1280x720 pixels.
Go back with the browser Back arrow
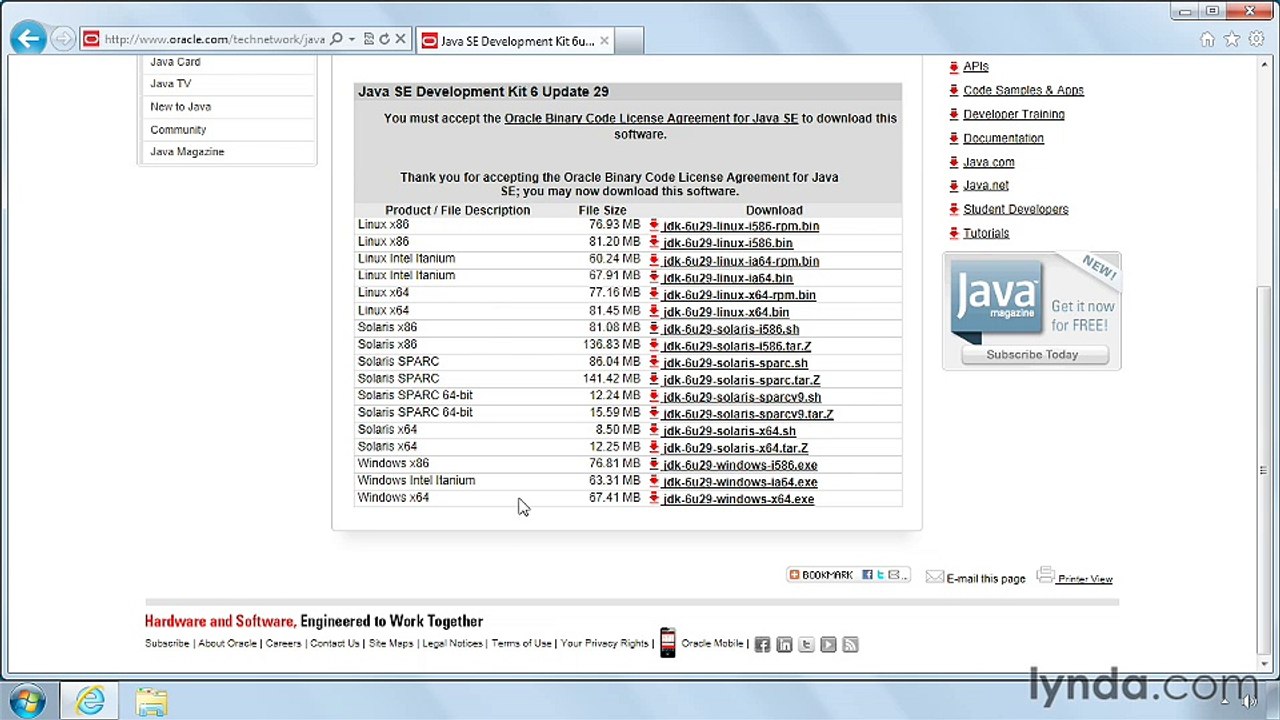click(x=28, y=39)
